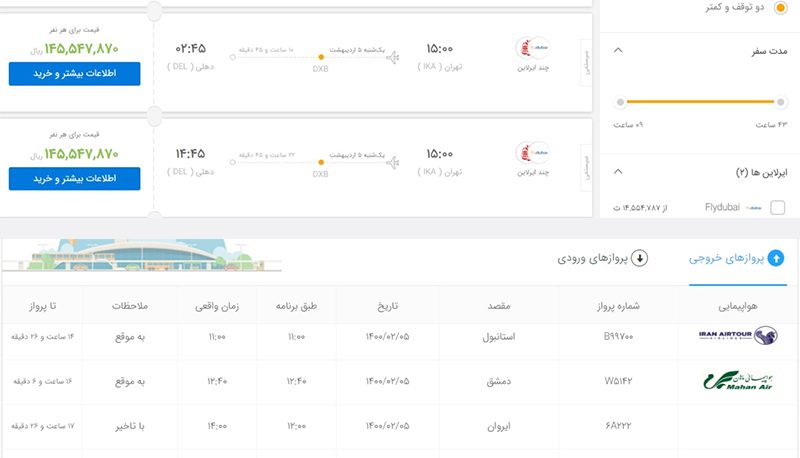Click airplane icon on the 02:45 arrival flight
This screenshot has width=800, height=458.
[393, 56]
